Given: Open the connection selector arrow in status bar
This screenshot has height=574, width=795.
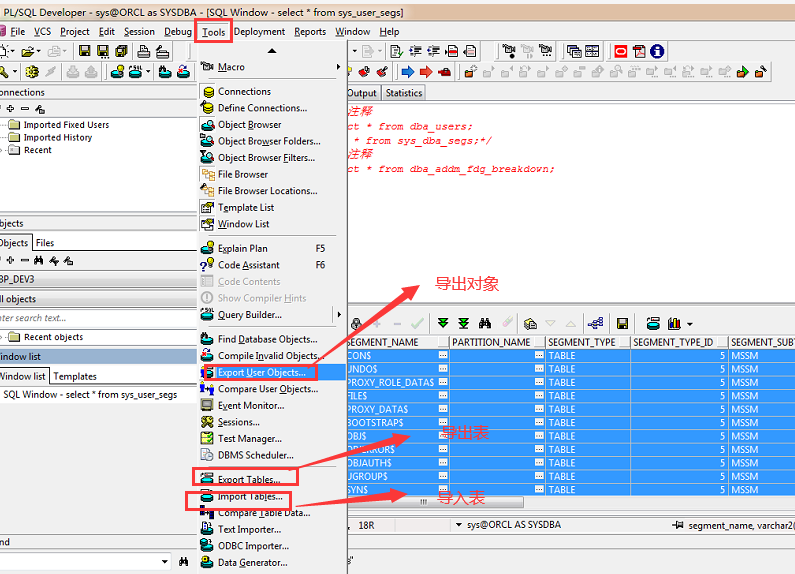Looking at the screenshot, I should [x=458, y=525].
